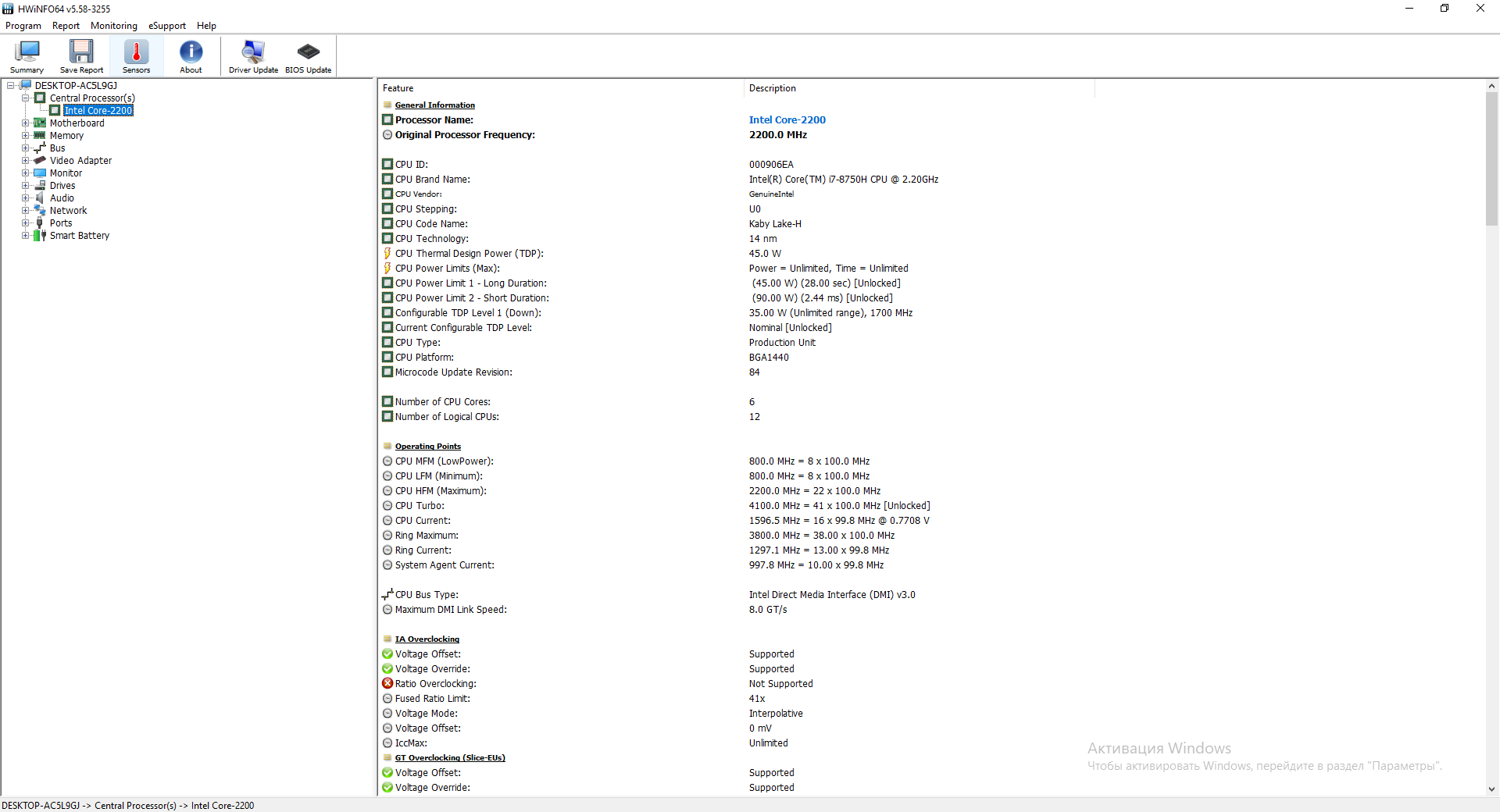Open the Summary toolbar icon
This screenshot has width=1500, height=812.
tap(27, 56)
